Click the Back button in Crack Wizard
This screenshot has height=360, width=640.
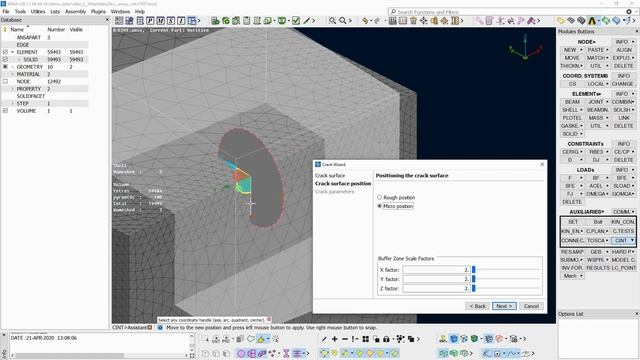click(x=477, y=306)
